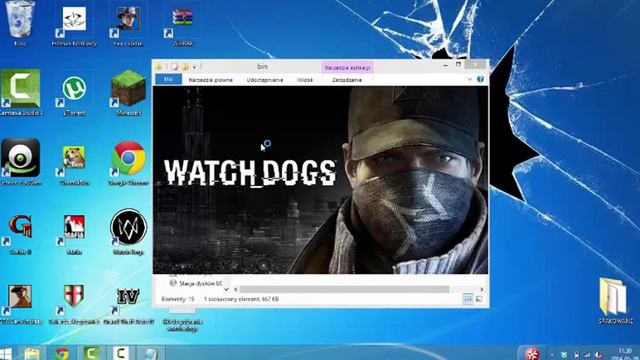Open the quick access toolbar customize arrow
Viewport: 640px width, 360px height.
pyautogui.click(x=194, y=67)
